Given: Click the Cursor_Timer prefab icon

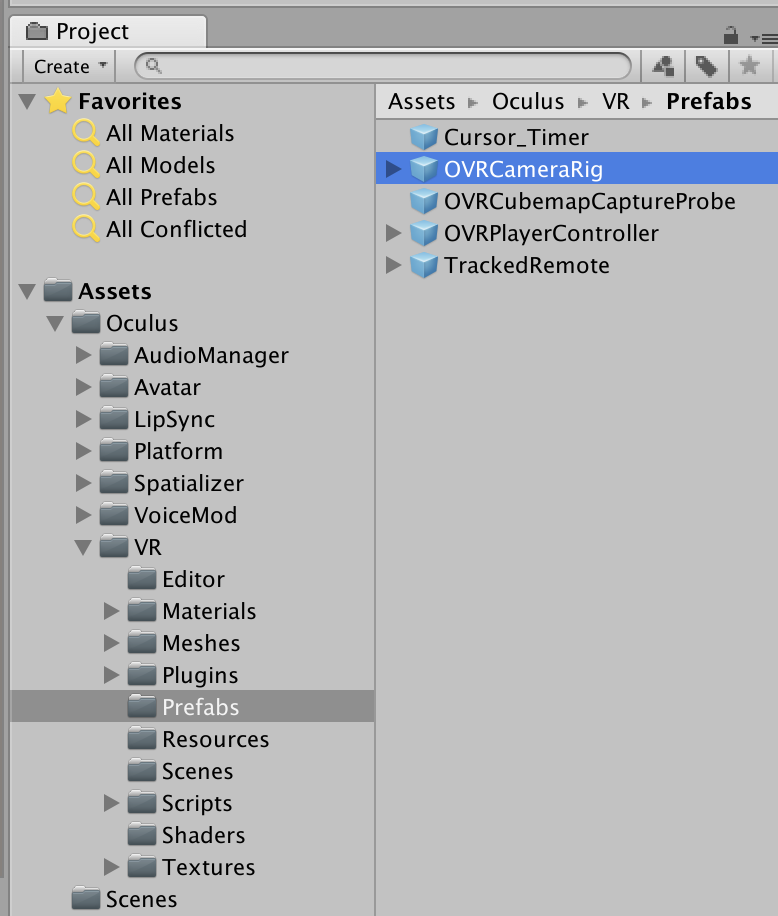Looking at the screenshot, I should click(426, 137).
